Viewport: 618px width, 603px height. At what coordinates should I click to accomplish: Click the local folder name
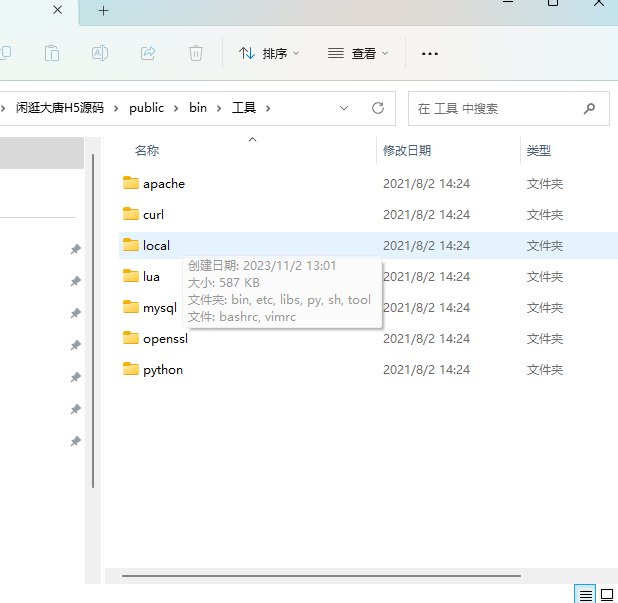(x=156, y=246)
